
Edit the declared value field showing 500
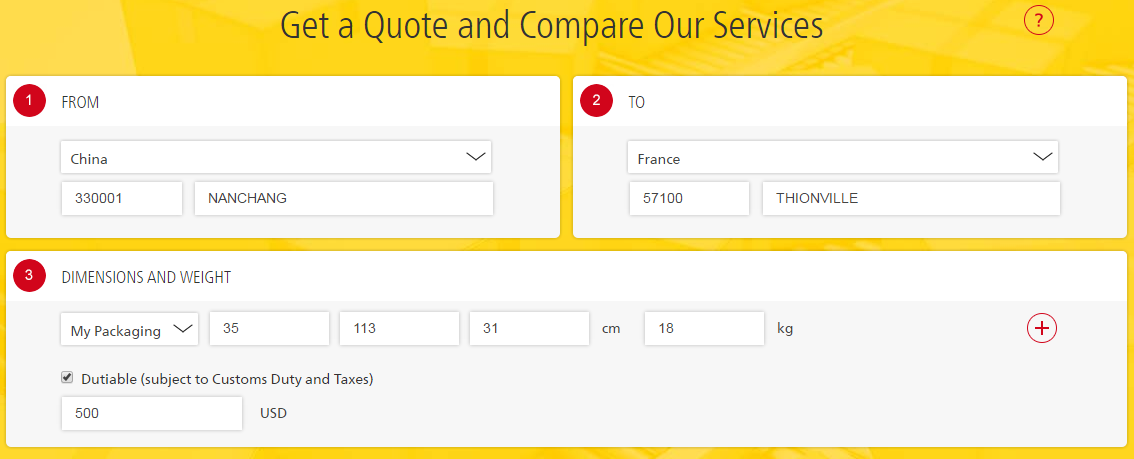click(152, 413)
